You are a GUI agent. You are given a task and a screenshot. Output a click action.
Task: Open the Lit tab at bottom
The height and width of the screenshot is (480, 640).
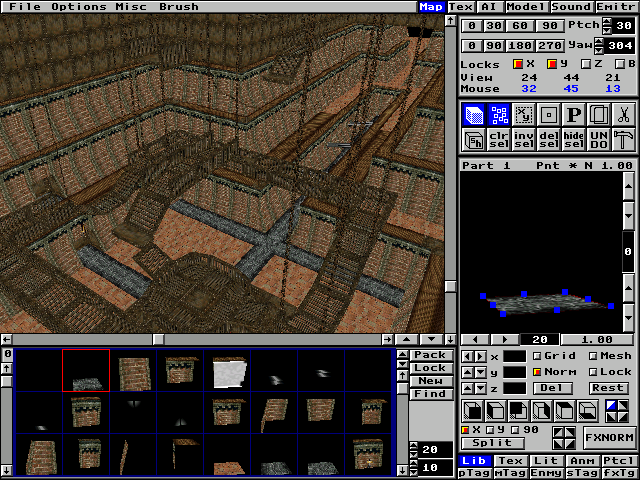(546, 461)
